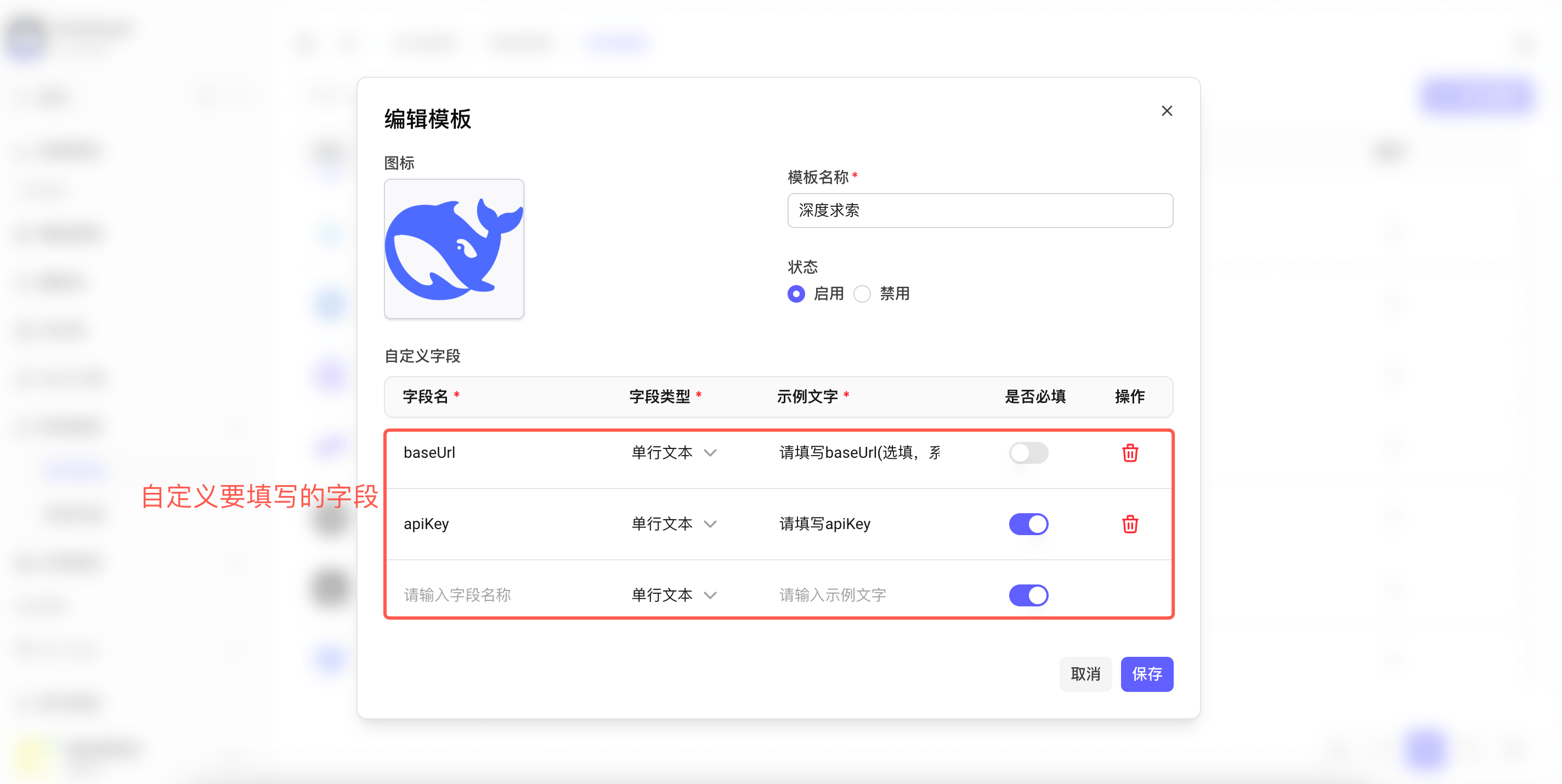Select the 启用 status radio button

[x=796, y=294]
